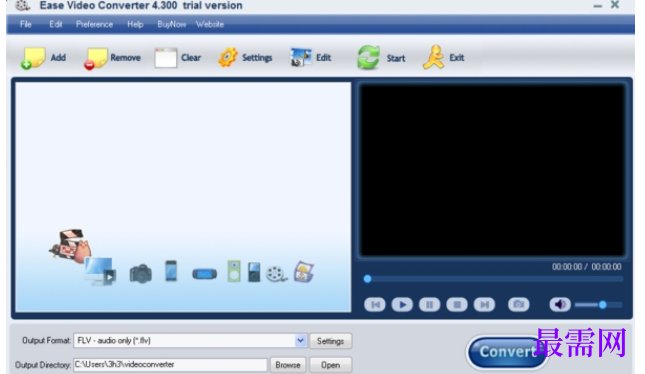This screenshot has height=374, width=645.
Task: Click the green Start arrows icon
Action: (369, 58)
